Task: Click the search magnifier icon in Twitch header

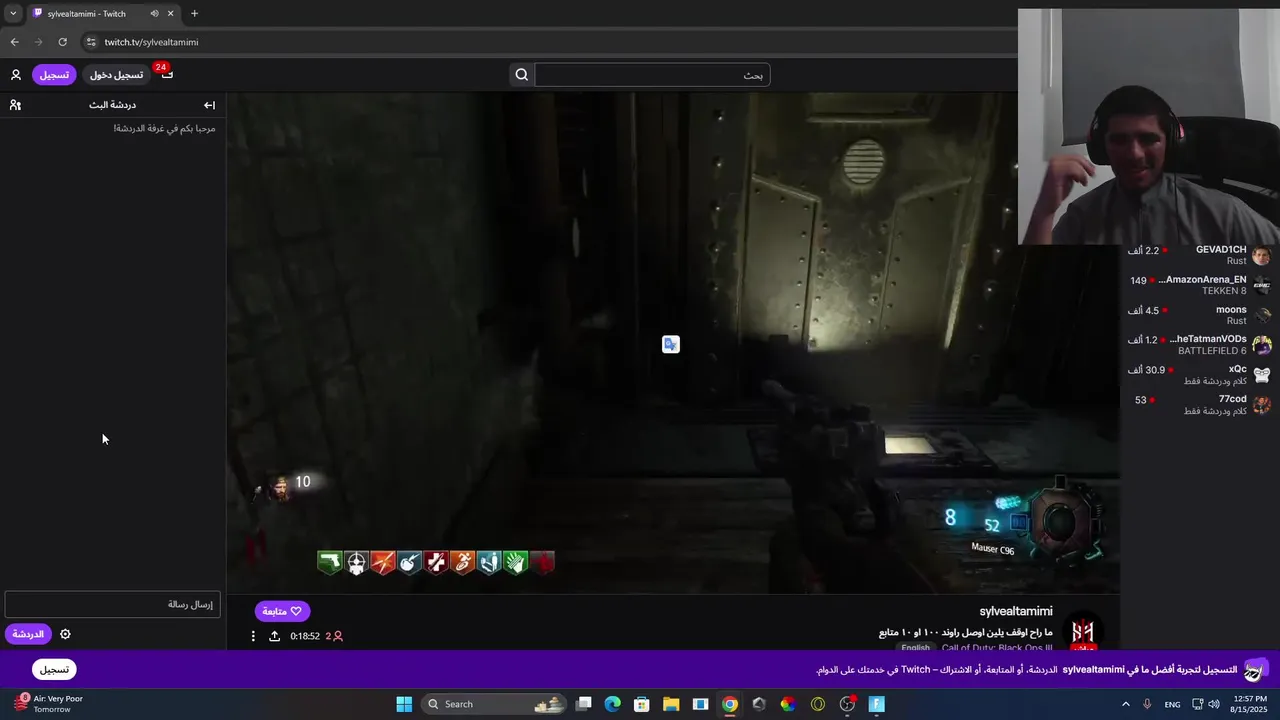Action: click(x=522, y=75)
